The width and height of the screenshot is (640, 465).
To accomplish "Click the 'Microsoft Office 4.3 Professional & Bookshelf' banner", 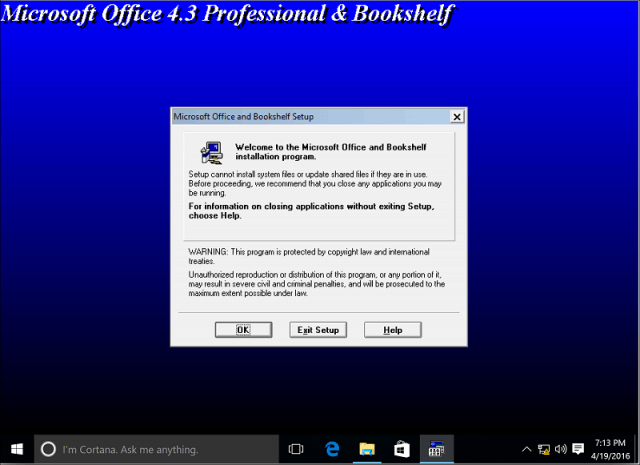I will pyautogui.click(x=227, y=14).
